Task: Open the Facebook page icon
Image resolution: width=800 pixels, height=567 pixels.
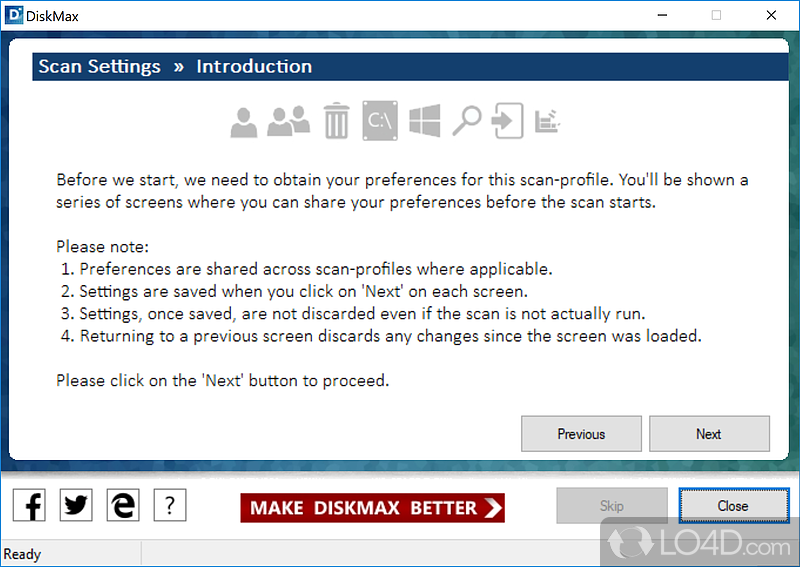Action: point(29,505)
